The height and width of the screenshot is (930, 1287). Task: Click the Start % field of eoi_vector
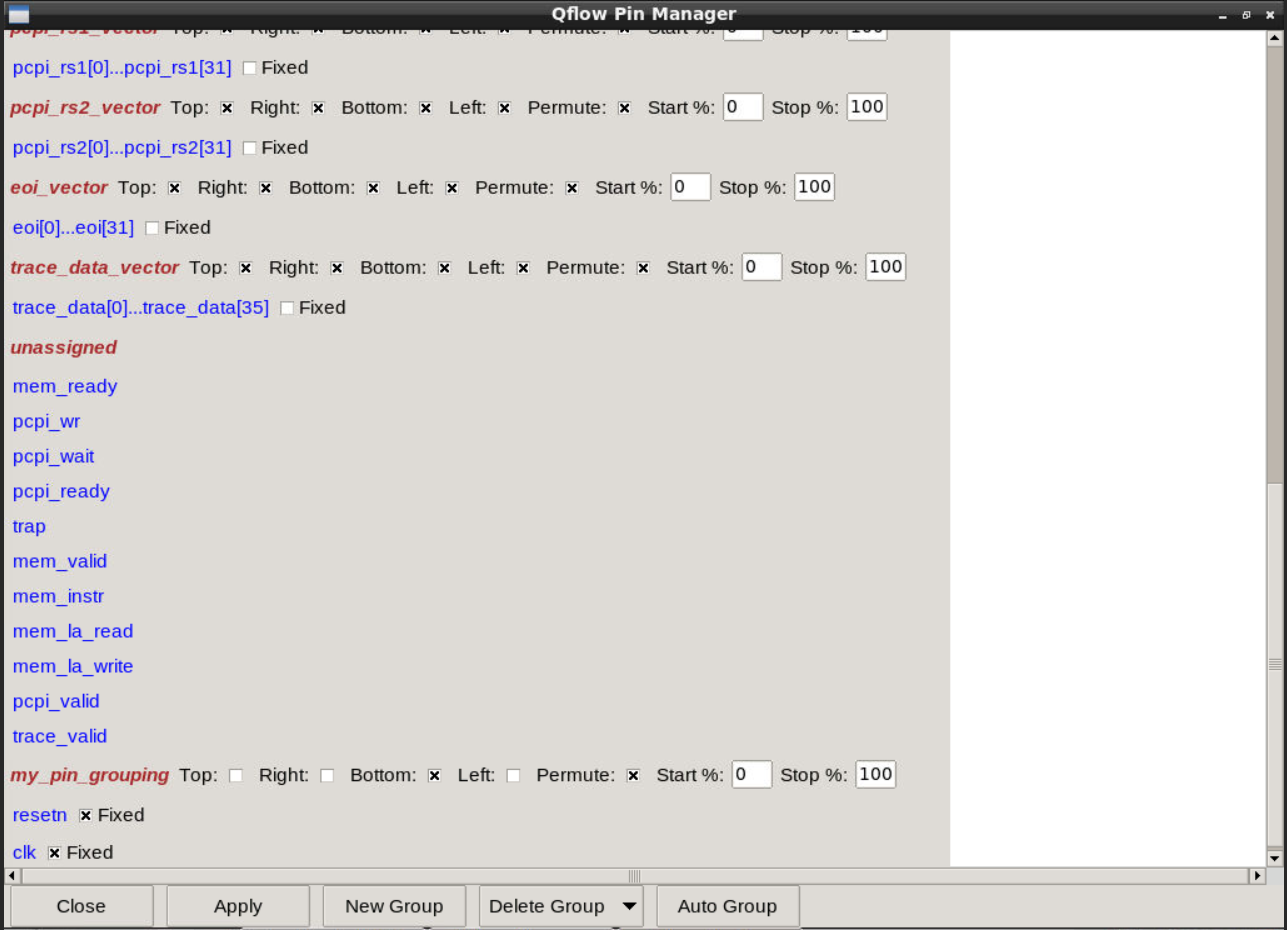(x=690, y=187)
